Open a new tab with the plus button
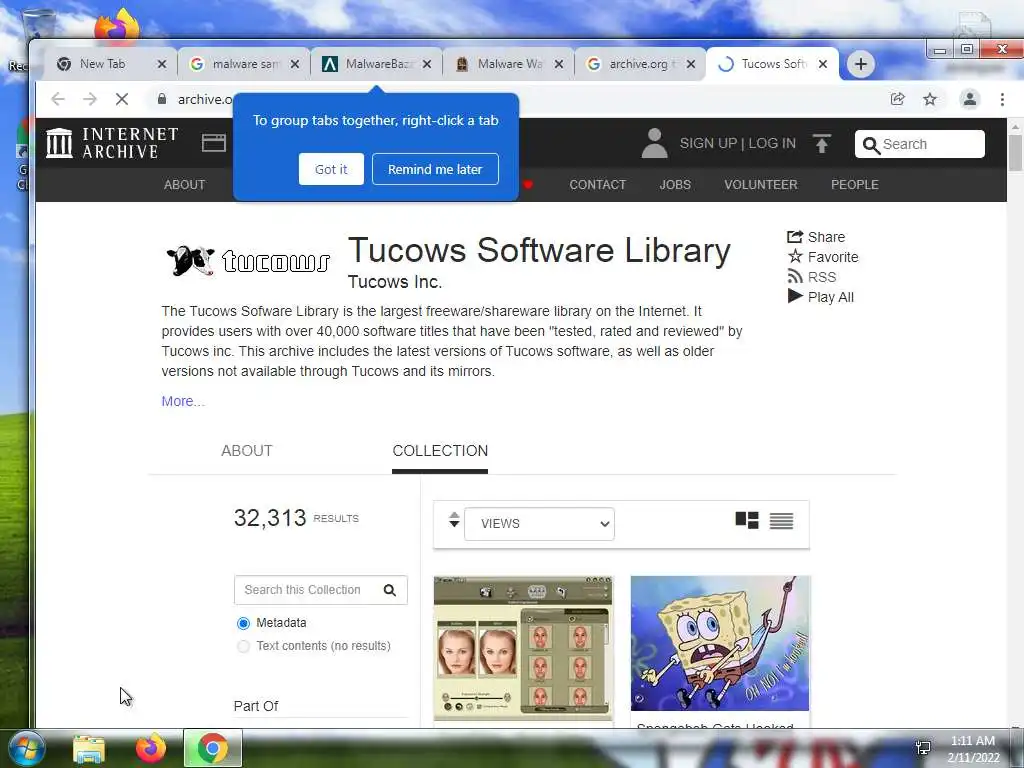Image resolution: width=1024 pixels, height=768 pixels. [x=861, y=64]
